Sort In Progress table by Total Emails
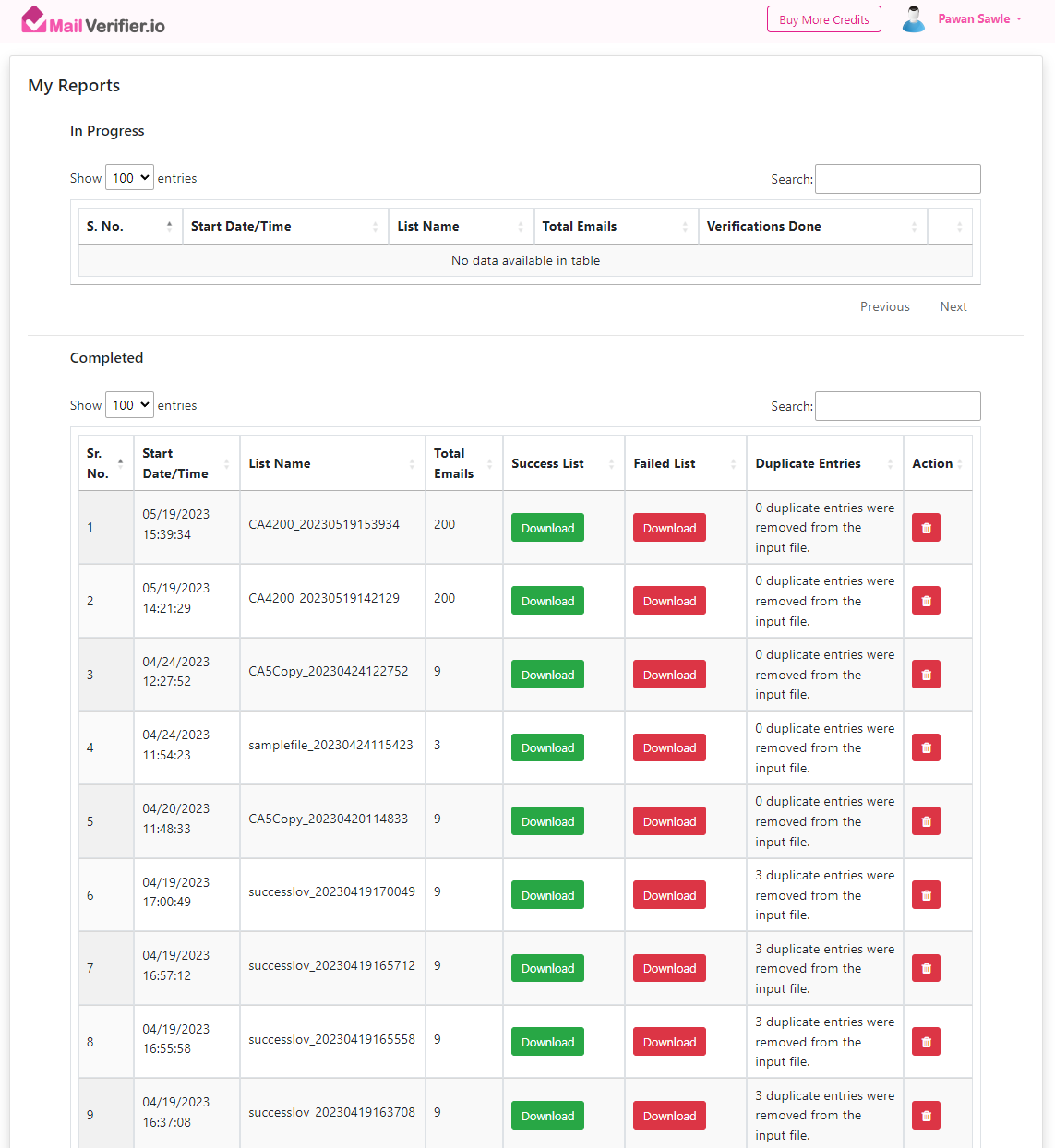 pos(616,226)
